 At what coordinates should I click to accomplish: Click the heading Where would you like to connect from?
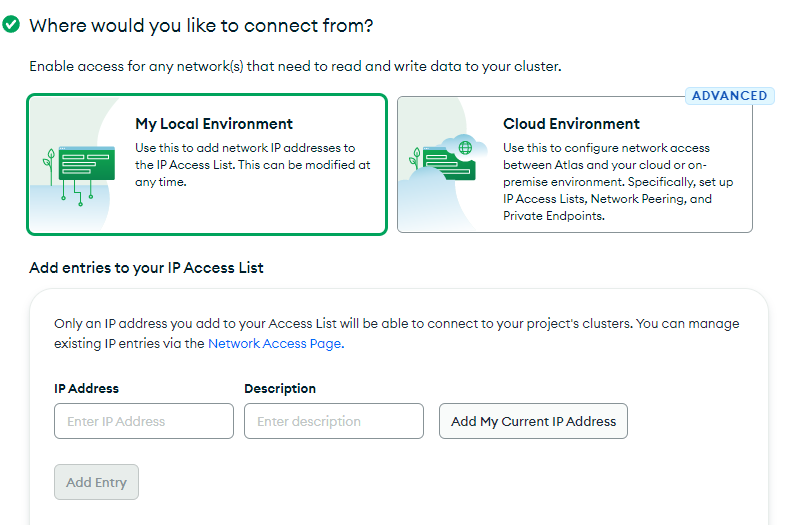[x=201, y=25]
